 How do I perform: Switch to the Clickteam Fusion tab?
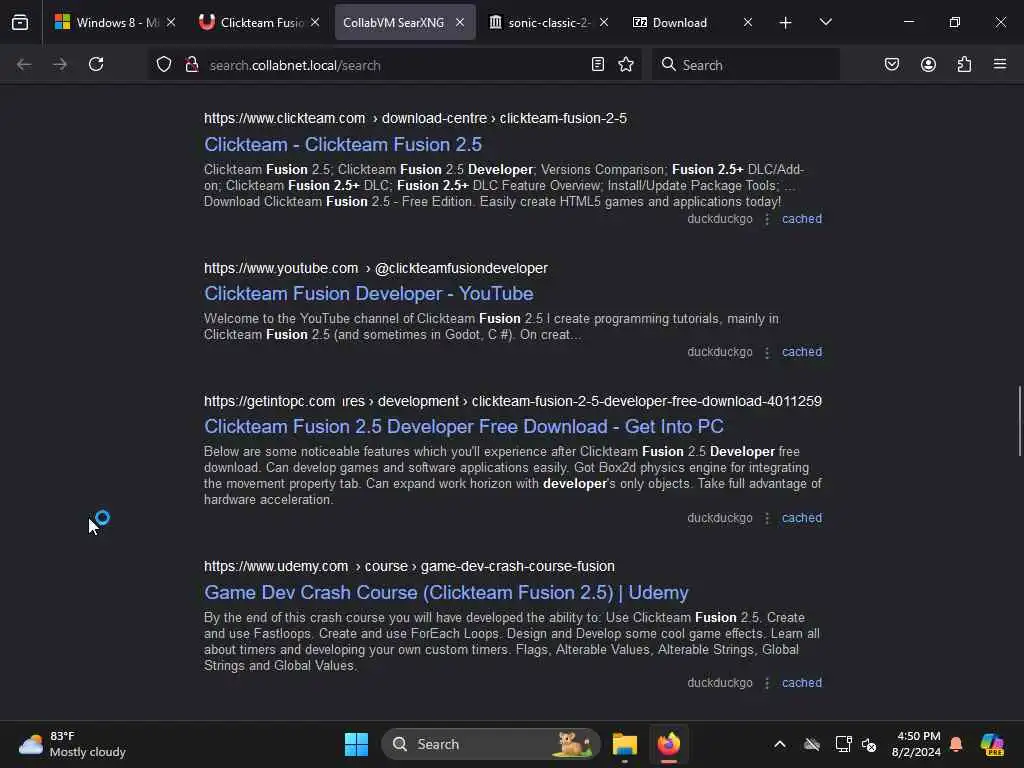click(260, 22)
